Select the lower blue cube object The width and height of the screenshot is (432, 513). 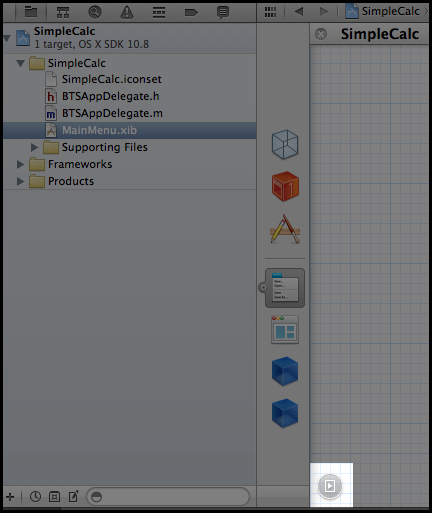tap(285, 413)
